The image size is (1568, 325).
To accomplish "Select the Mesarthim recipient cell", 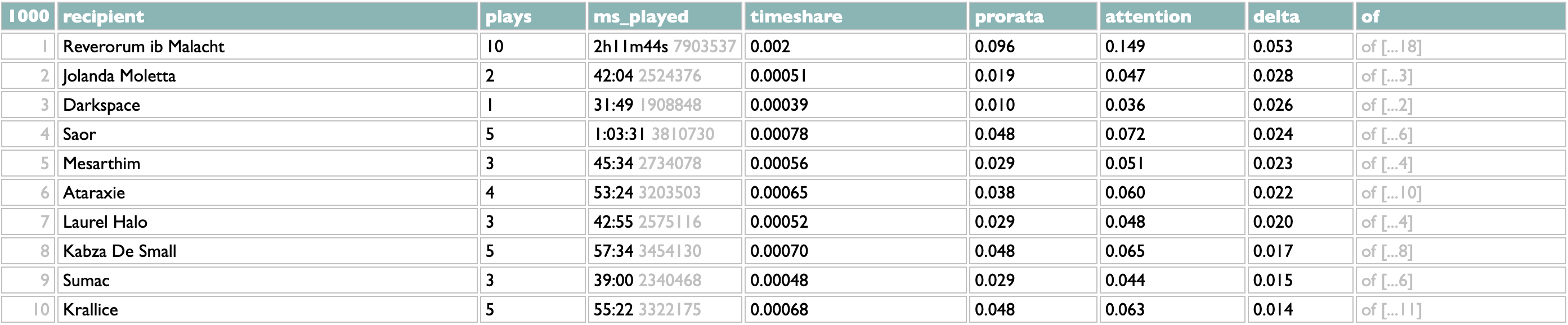I will [267, 163].
